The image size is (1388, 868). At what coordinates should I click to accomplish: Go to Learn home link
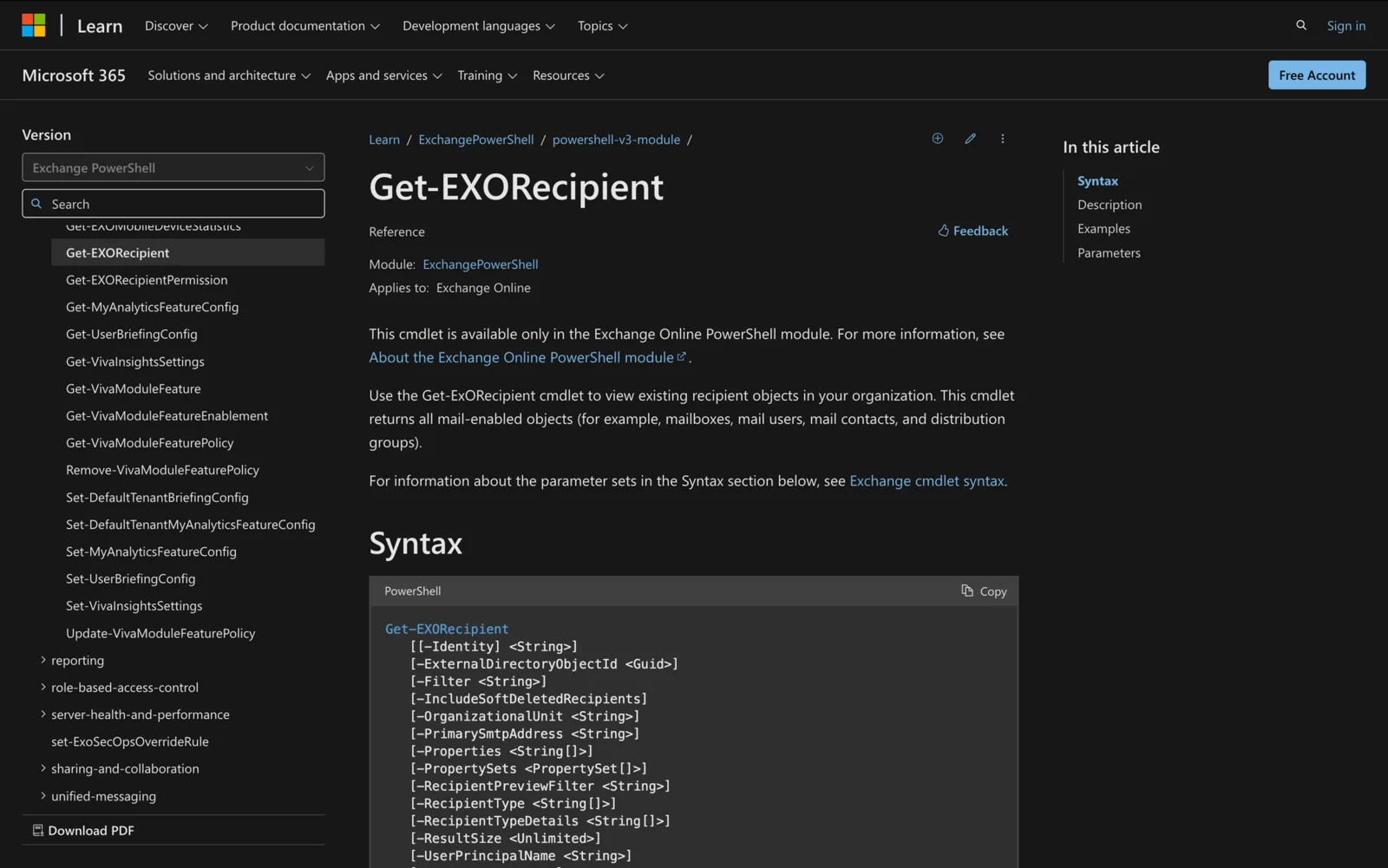click(x=100, y=26)
